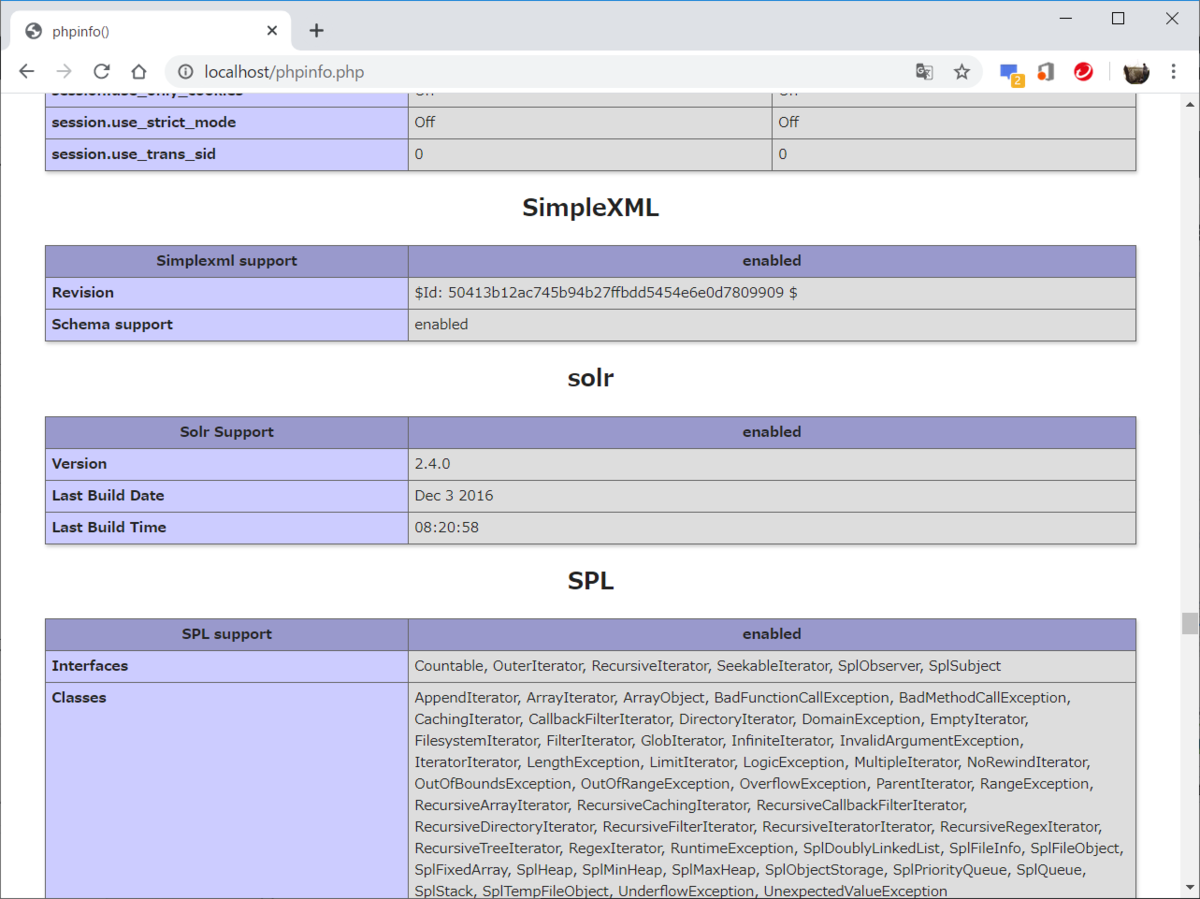Go to the browser home page
Screen dimensions: 1200x899
[139, 72]
